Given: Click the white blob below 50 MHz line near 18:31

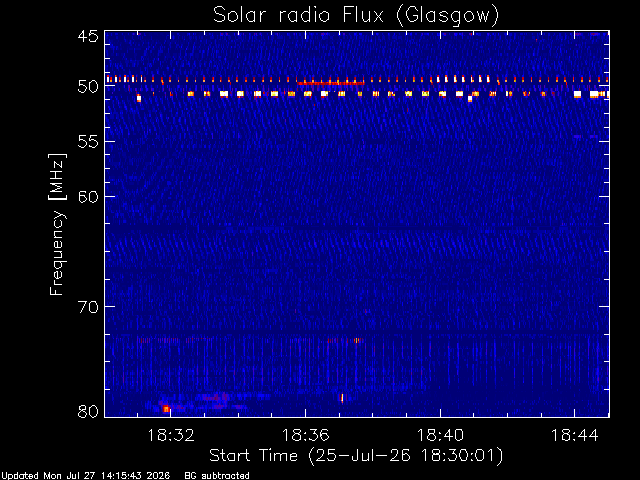Looking at the screenshot, I should [x=139, y=98].
